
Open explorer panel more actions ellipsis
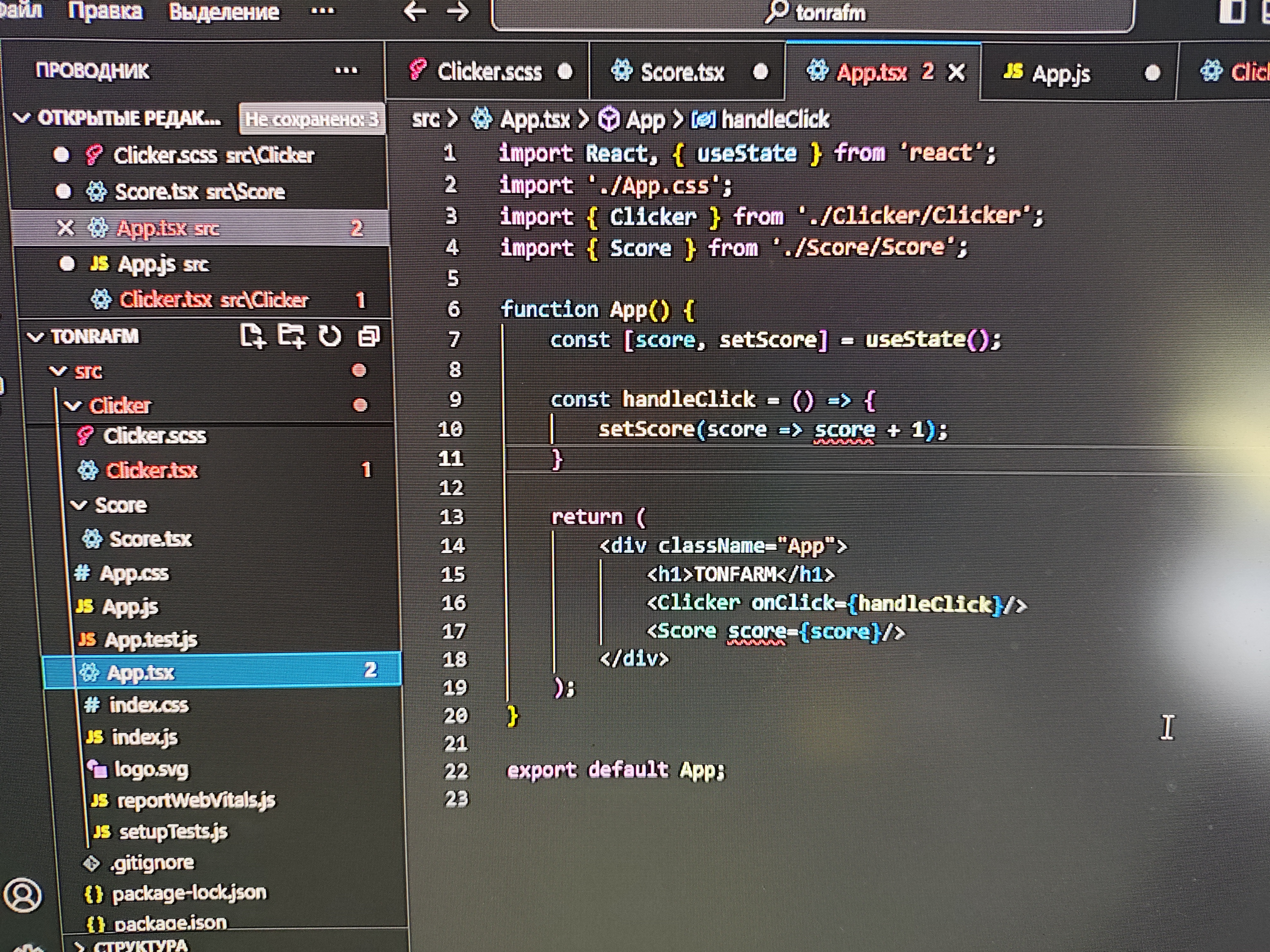pos(346,70)
